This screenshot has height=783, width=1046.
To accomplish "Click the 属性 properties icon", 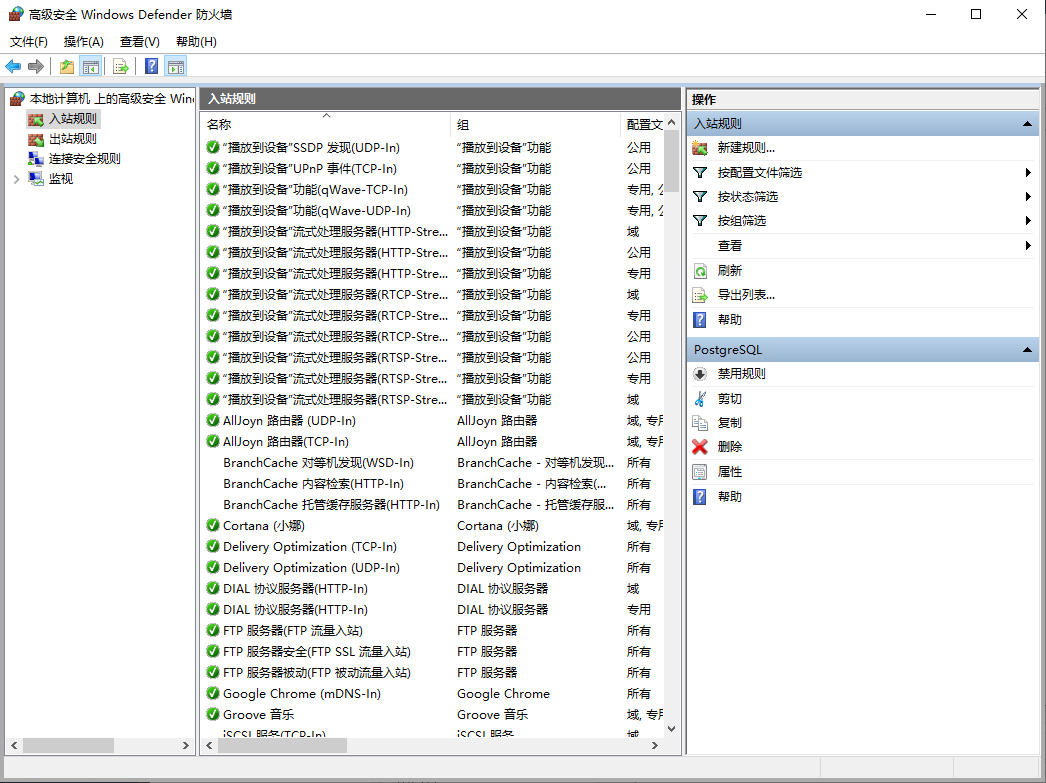I will 700,472.
